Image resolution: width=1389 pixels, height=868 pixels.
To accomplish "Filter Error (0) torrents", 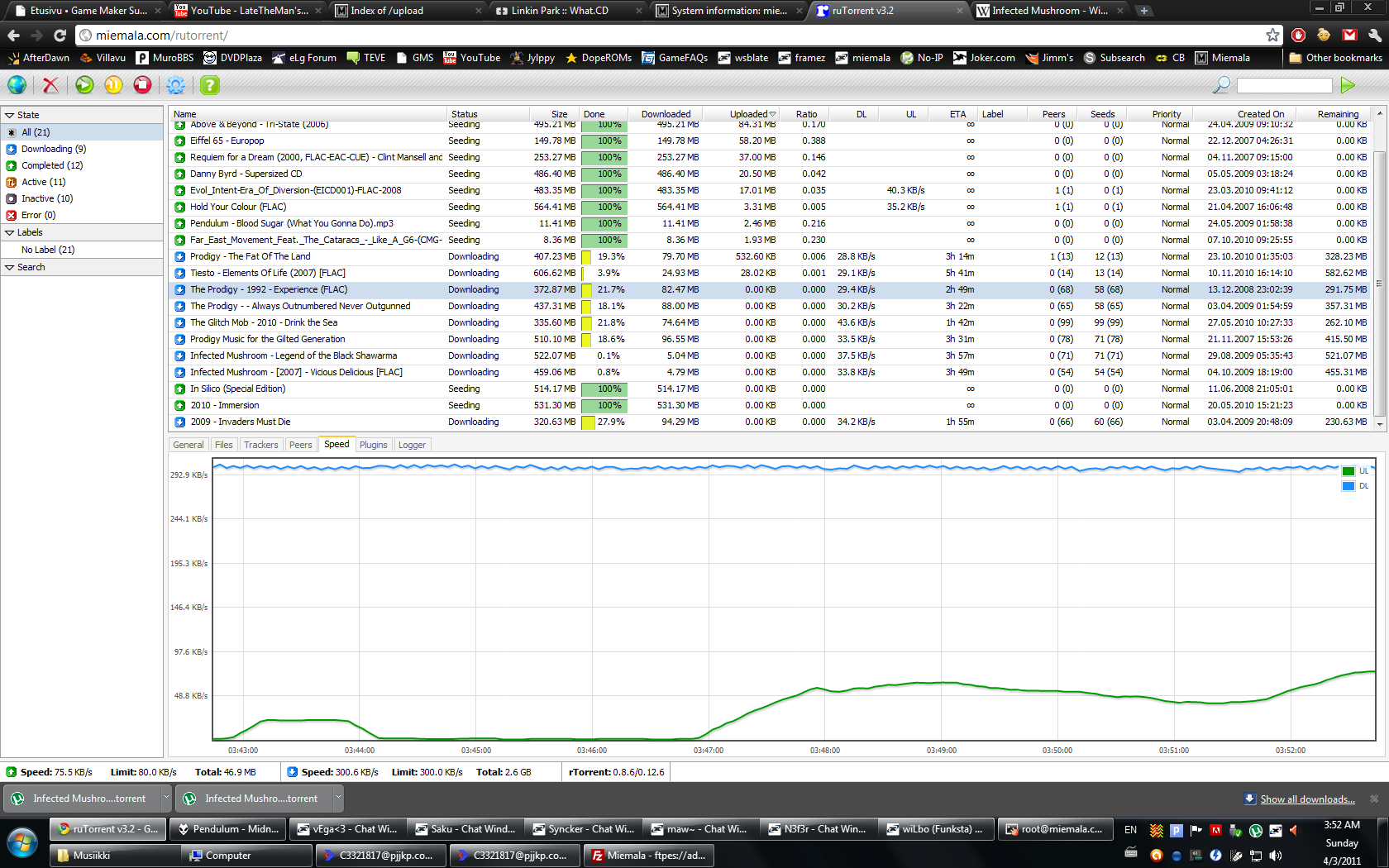I will pyautogui.click(x=82, y=215).
